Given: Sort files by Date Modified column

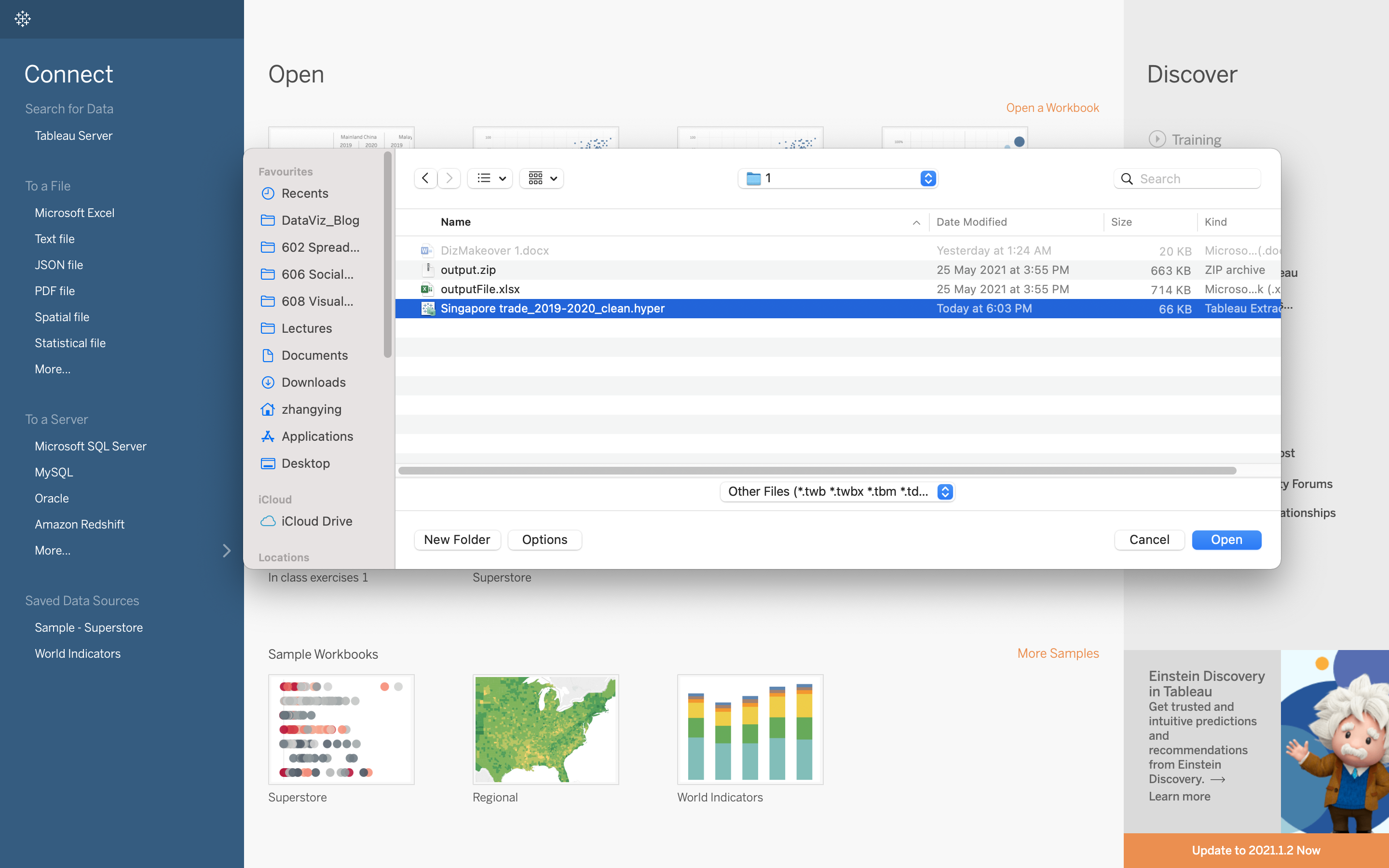Looking at the screenshot, I should 972,222.
